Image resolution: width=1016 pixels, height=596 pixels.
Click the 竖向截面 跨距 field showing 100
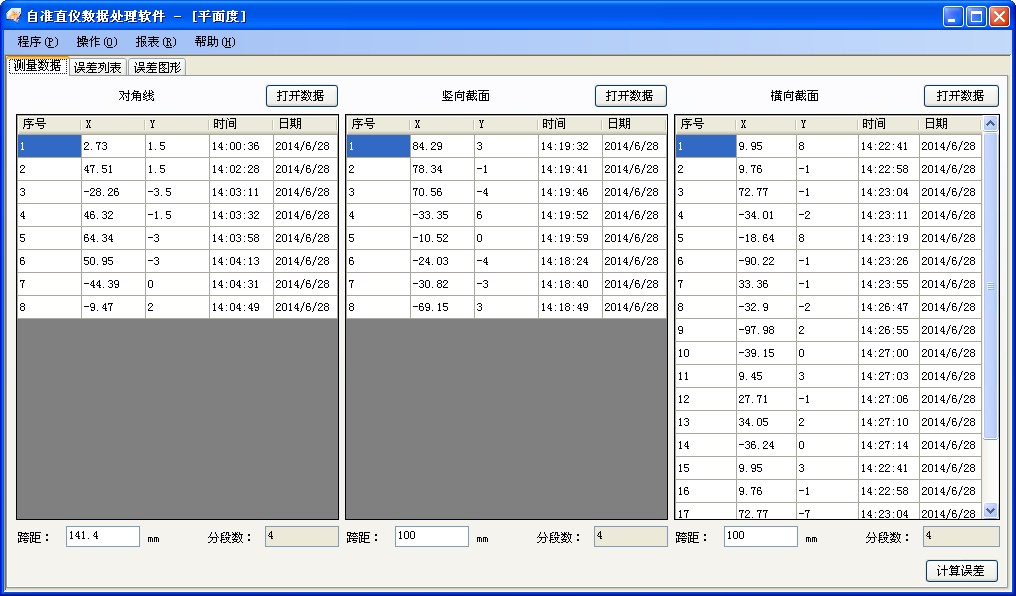[430, 536]
